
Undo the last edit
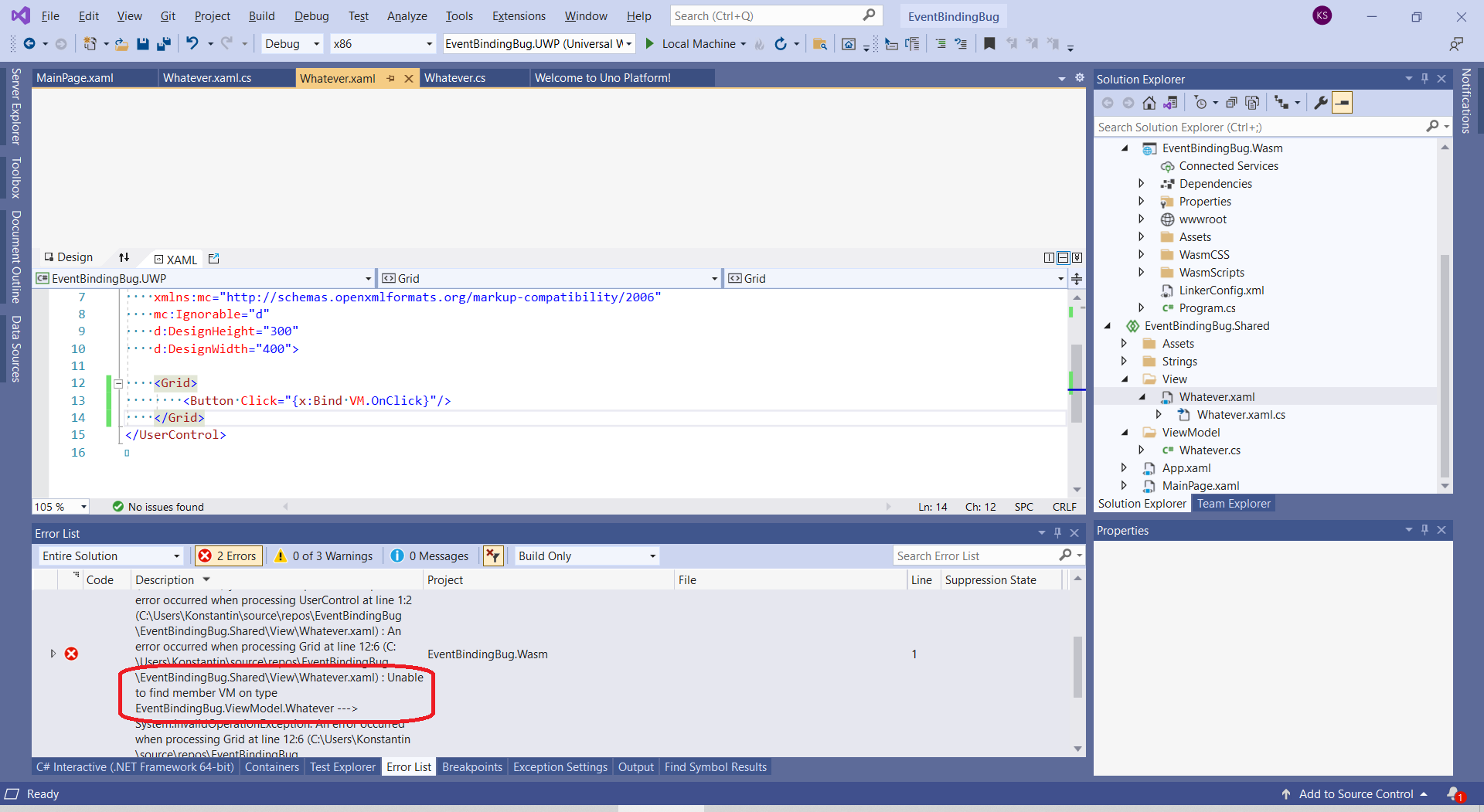coord(194,43)
